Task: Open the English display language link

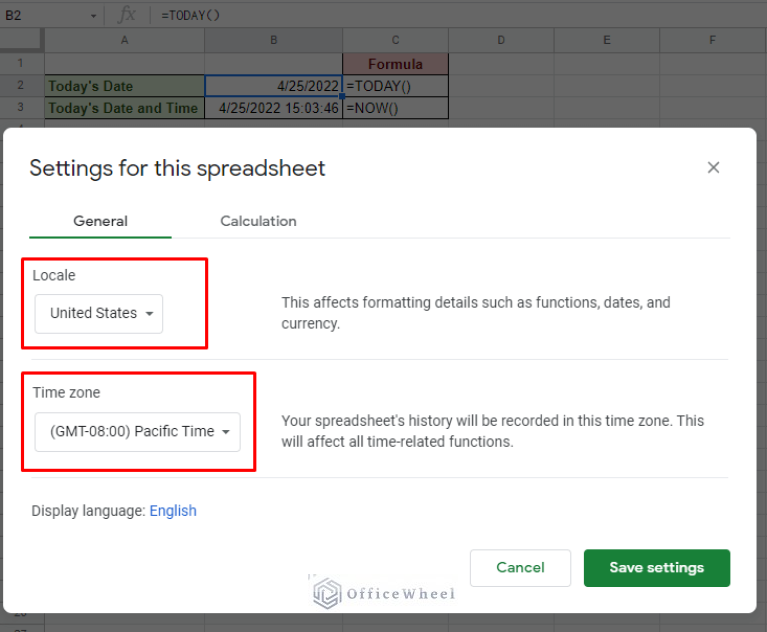Action: [173, 510]
